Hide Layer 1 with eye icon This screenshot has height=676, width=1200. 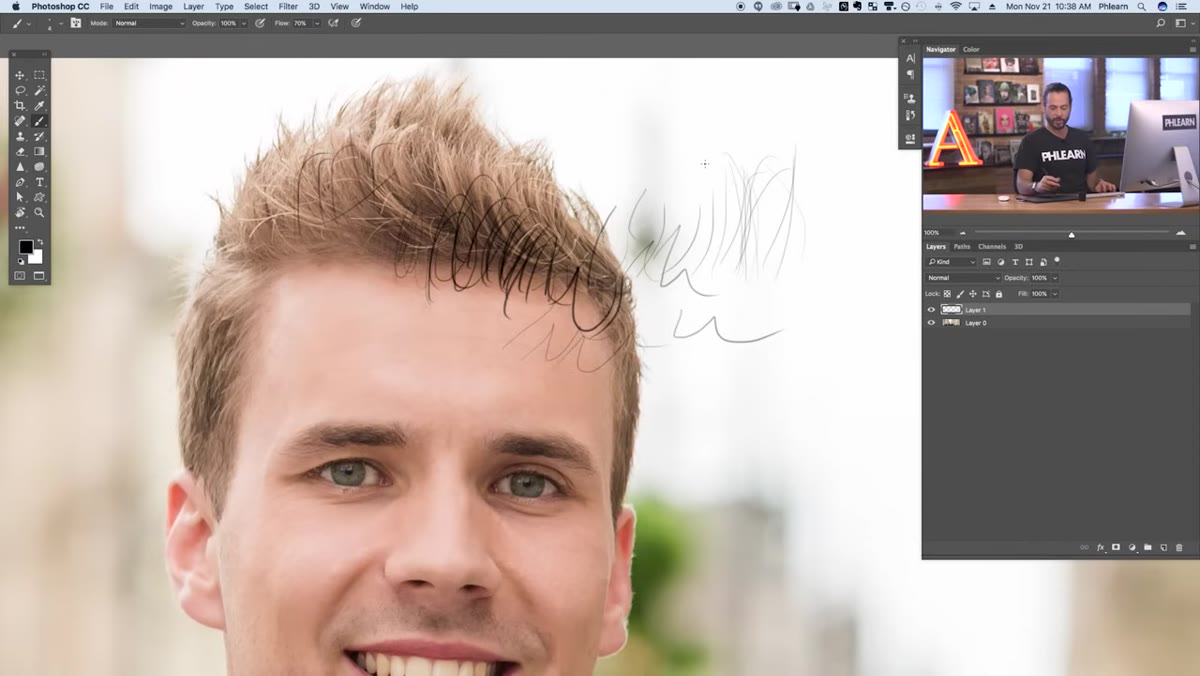coord(931,310)
